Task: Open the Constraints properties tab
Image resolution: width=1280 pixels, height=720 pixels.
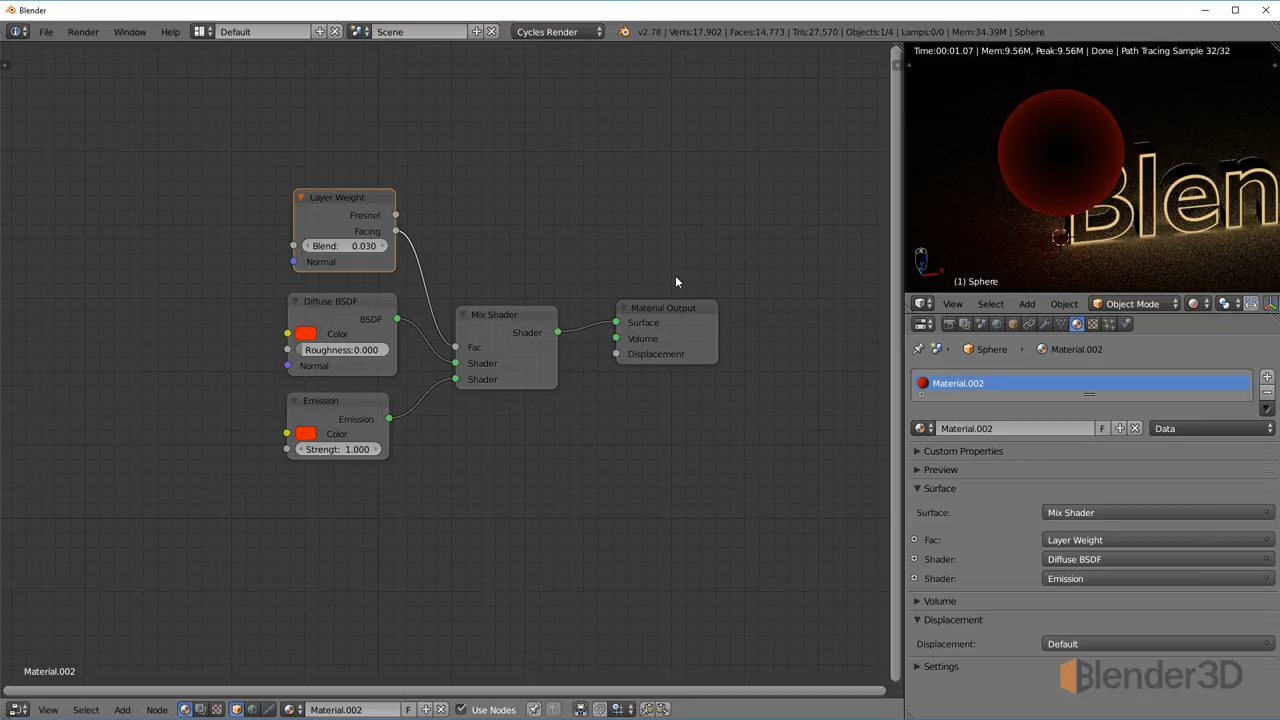Action: tap(1029, 324)
